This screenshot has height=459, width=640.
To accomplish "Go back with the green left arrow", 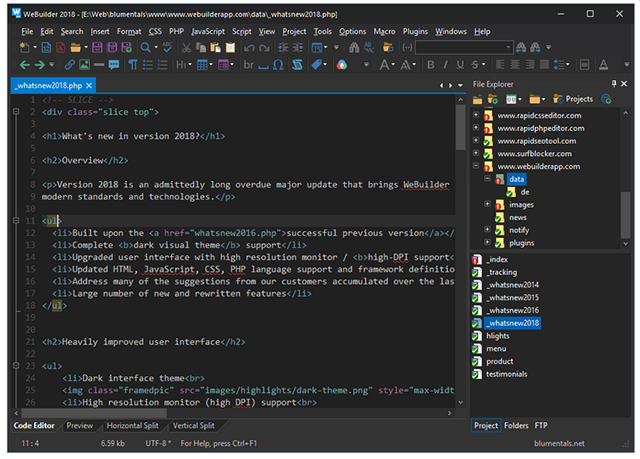I will pos(24,64).
